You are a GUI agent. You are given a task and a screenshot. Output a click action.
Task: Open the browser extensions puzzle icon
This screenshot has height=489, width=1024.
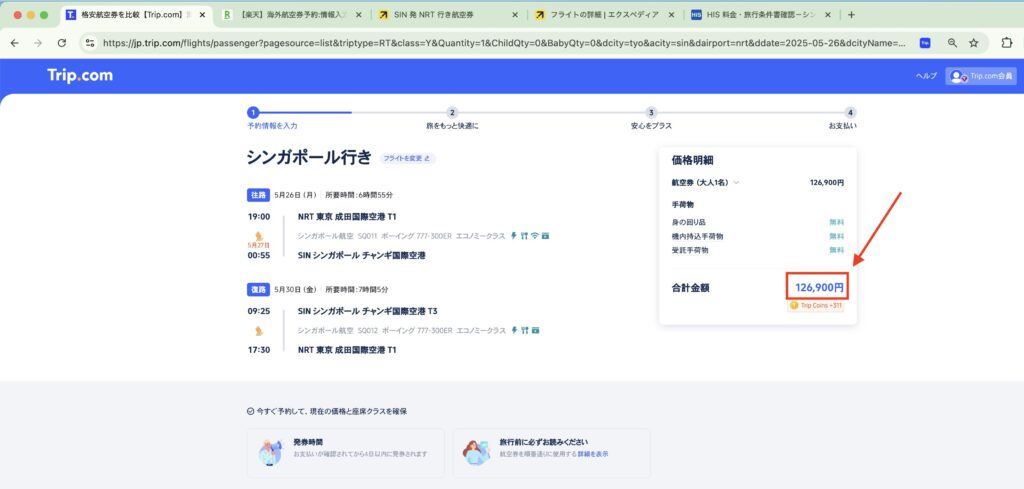1006,43
